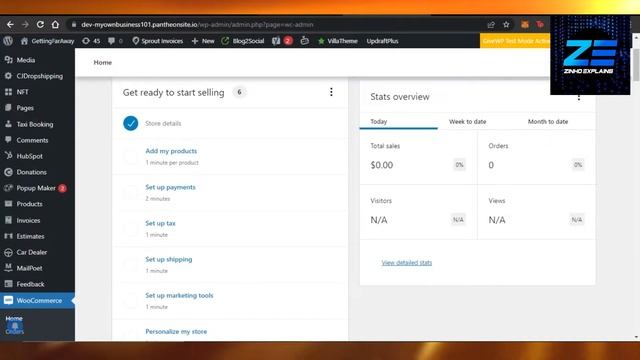Image resolution: width=640 pixels, height=360 pixels.
Task: Open the 45 pending updates icon
Action: [x=91, y=41]
